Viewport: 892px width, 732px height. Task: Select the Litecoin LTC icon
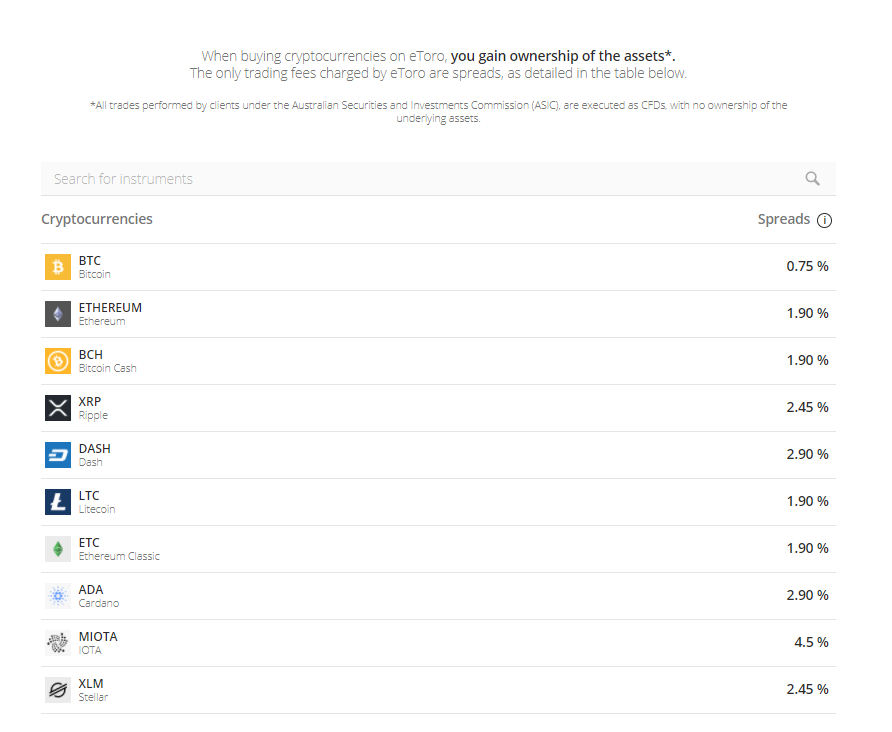click(58, 502)
